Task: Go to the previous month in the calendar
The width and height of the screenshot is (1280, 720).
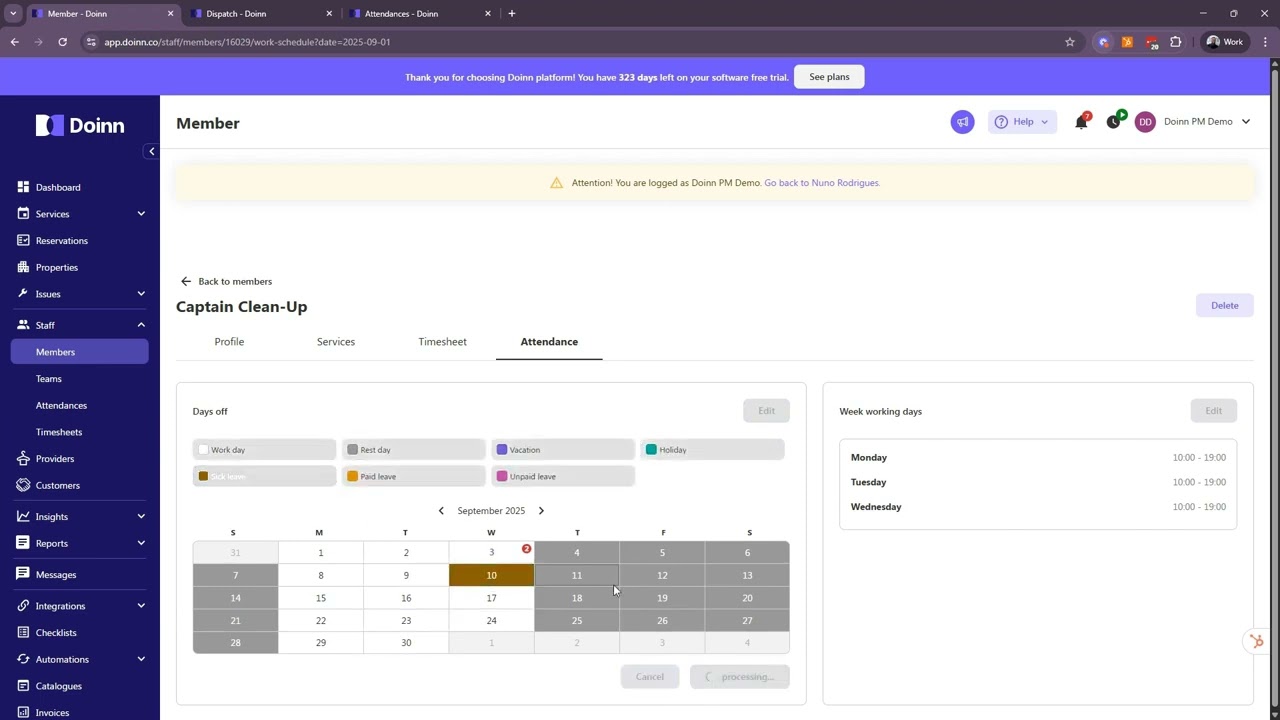Action: point(441,511)
